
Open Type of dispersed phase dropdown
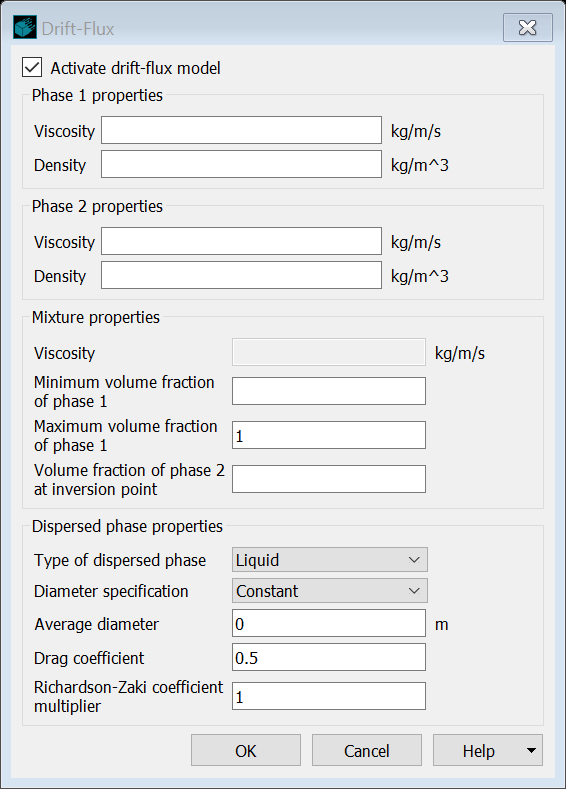[330, 560]
